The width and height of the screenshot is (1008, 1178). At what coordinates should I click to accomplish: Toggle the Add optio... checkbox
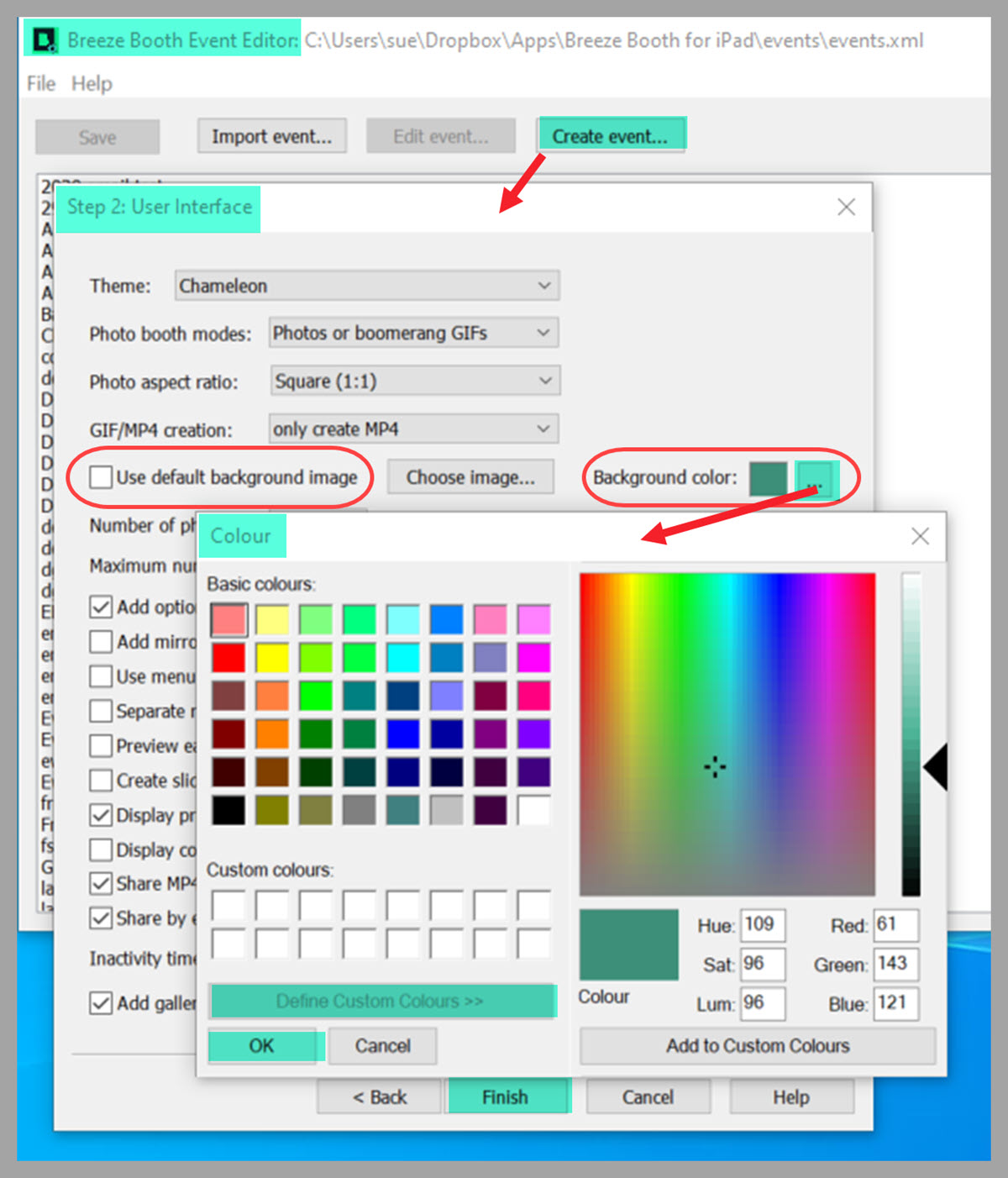coord(101,607)
